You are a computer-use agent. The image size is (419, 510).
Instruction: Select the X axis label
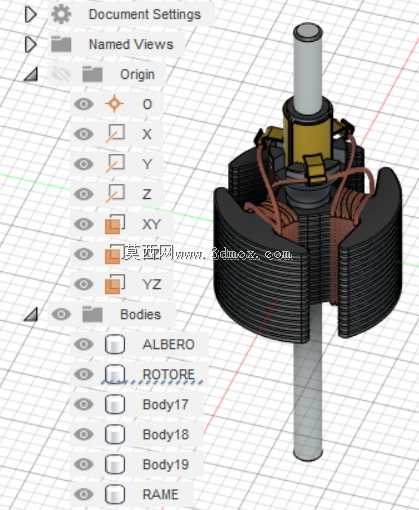147,134
